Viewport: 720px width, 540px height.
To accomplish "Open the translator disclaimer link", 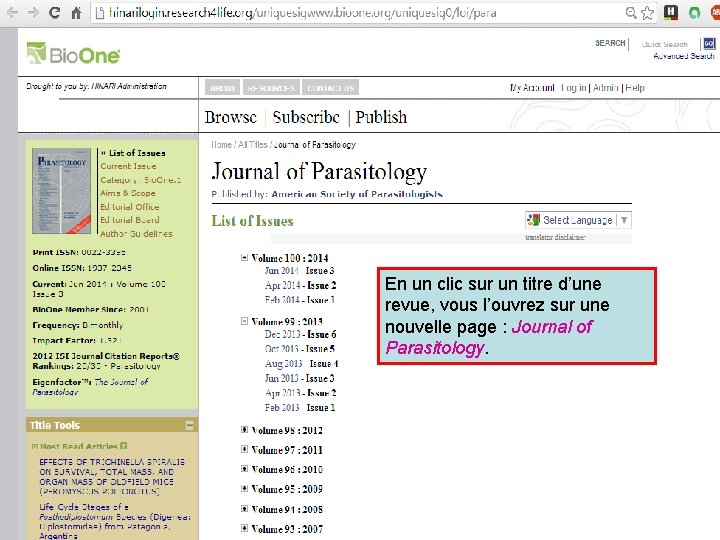I will click(555, 237).
